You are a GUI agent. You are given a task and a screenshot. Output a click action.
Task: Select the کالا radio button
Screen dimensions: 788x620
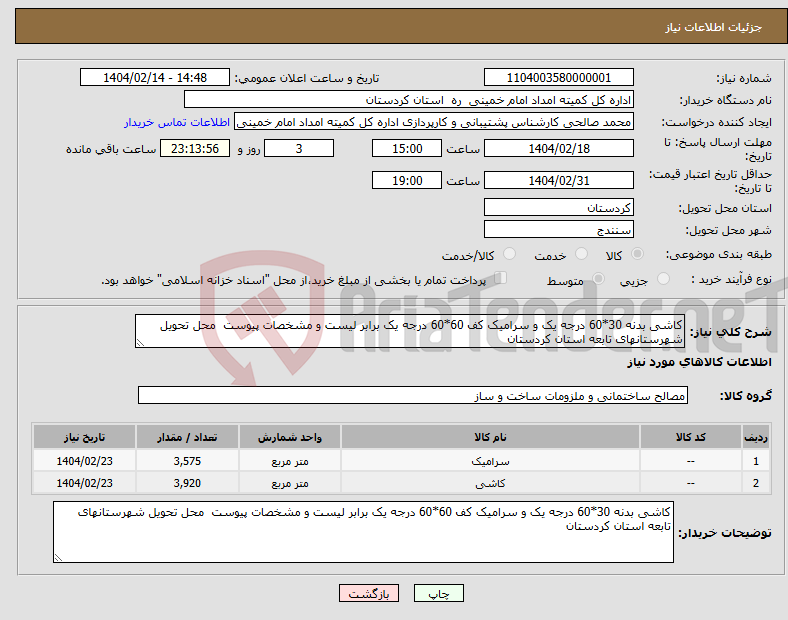coord(637,254)
